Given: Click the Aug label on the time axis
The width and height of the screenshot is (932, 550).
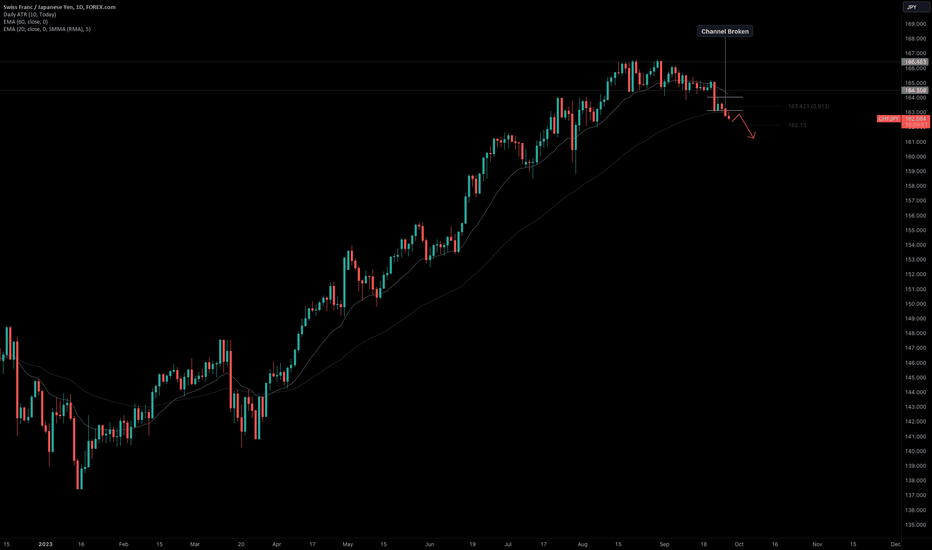Looking at the screenshot, I should pos(582,544).
